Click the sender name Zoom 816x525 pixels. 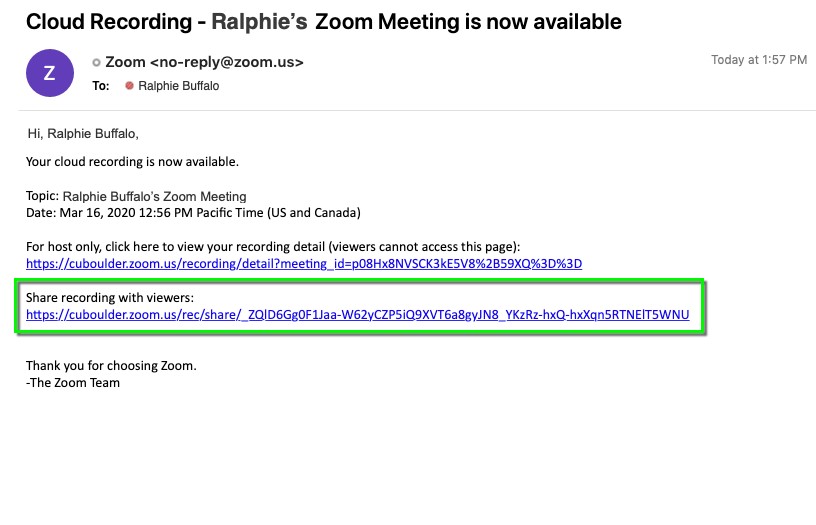[x=125, y=62]
